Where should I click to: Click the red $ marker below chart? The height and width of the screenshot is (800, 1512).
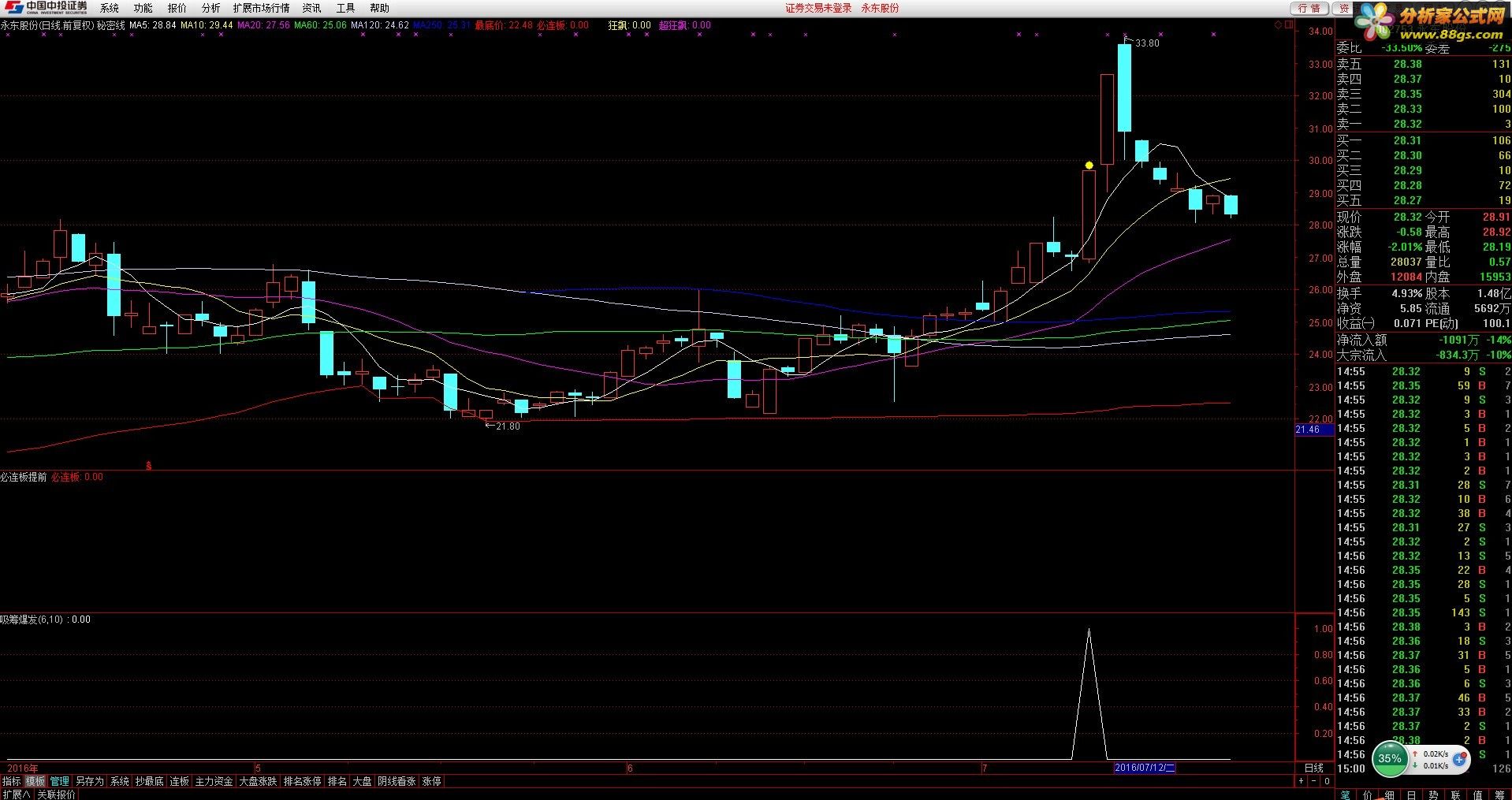point(148,466)
